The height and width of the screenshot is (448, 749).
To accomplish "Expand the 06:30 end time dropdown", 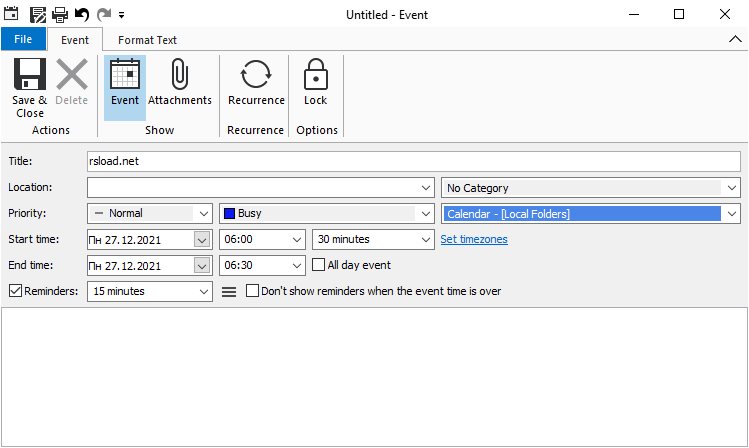I will click(297, 266).
